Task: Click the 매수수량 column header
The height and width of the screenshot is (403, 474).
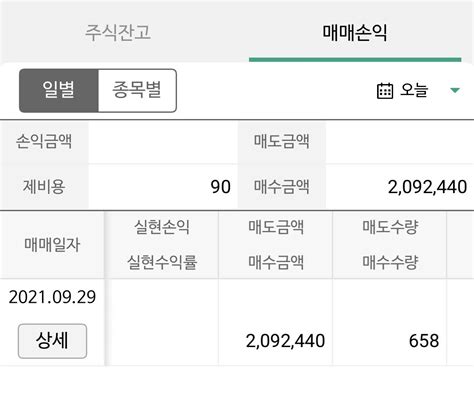Action: tap(390, 262)
